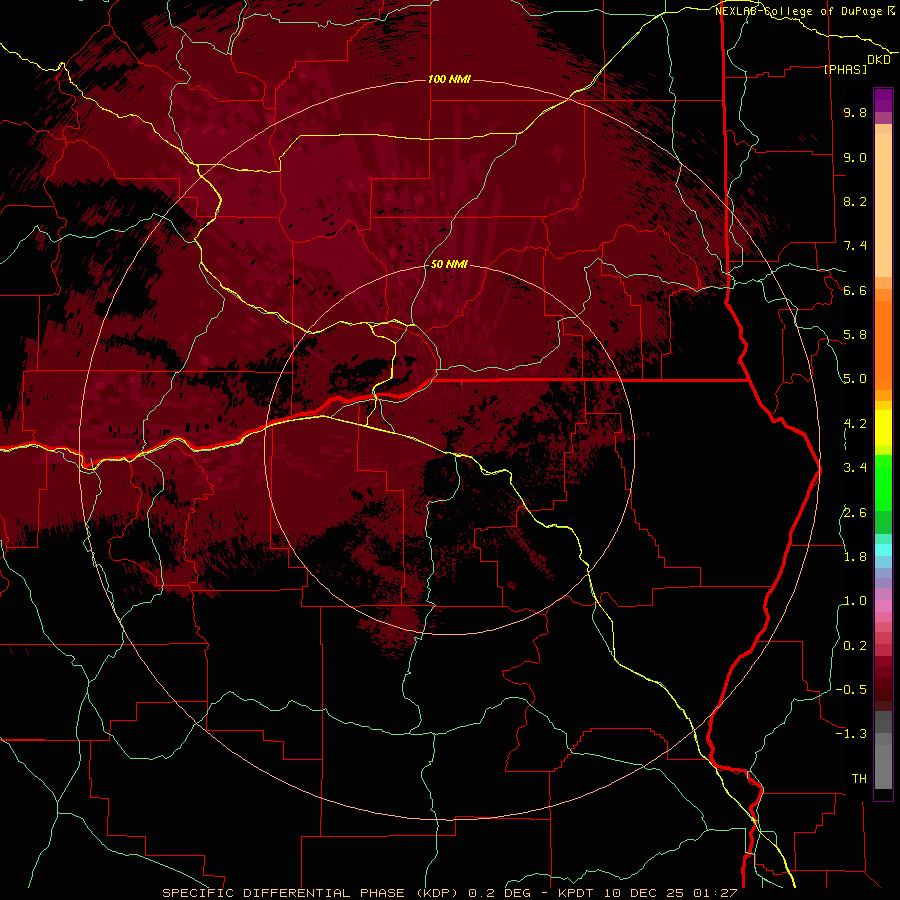The image size is (900, 900).
Task: Click the "KPDT" radar site identifier
Action: coord(577,893)
